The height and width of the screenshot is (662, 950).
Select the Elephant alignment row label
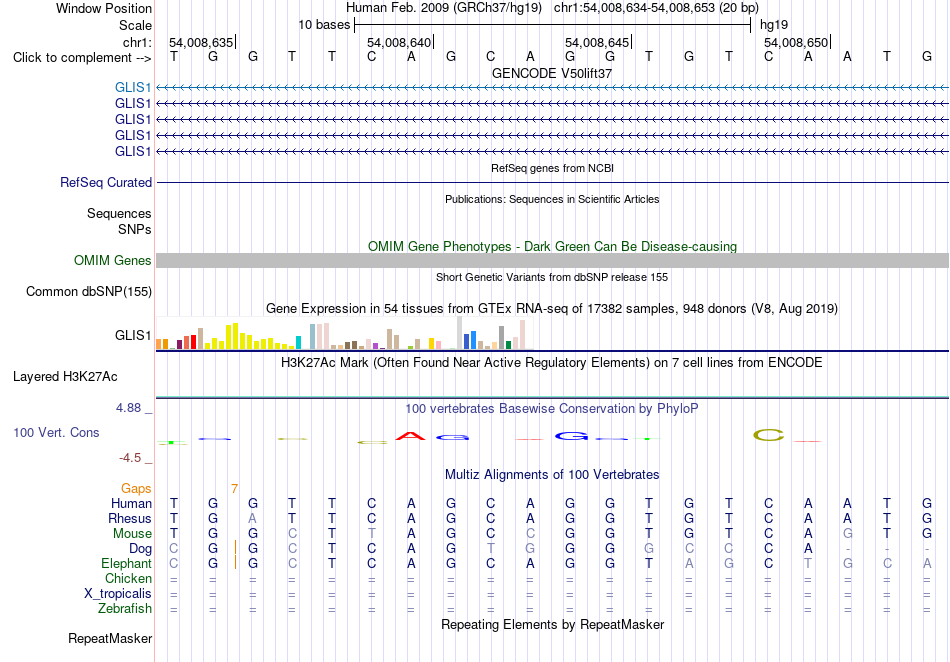[126, 564]
